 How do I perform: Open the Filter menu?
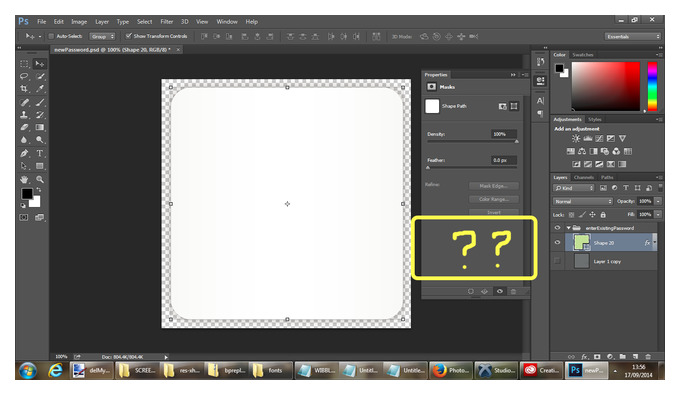pos(167,22)
